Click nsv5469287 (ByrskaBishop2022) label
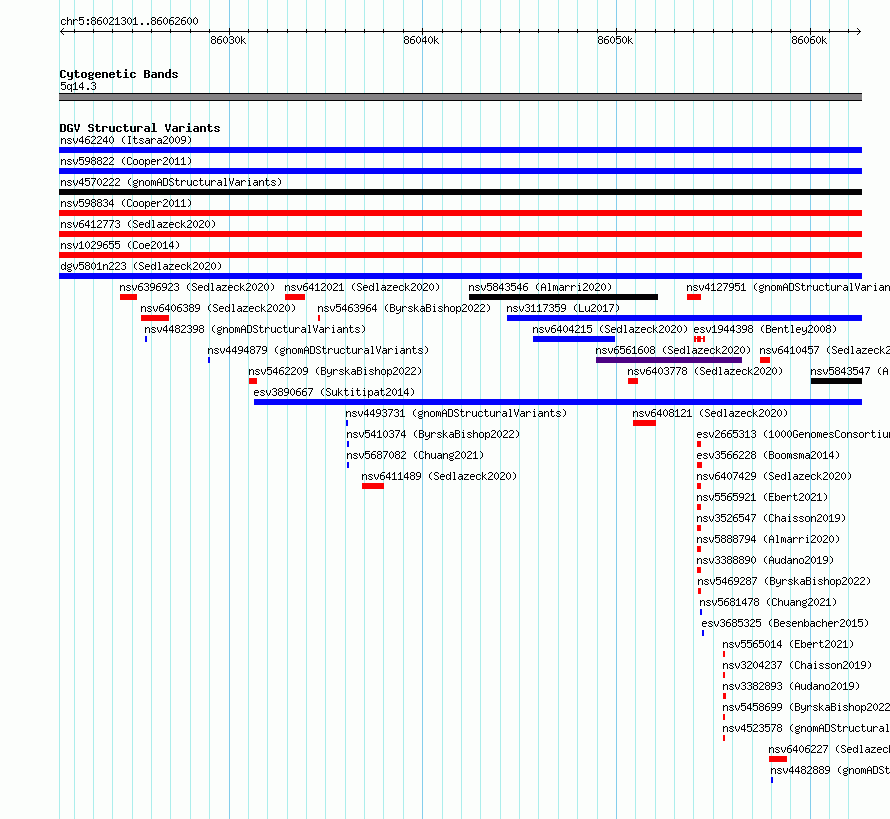This screenshot has width=890, height=819. click(x=784, y=581)
